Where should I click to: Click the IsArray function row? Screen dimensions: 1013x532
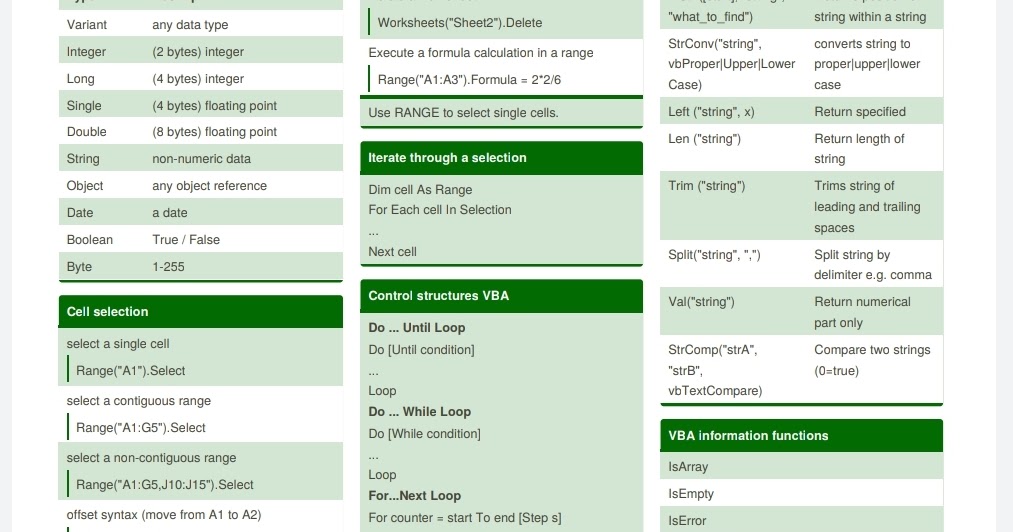coord(801,467)
